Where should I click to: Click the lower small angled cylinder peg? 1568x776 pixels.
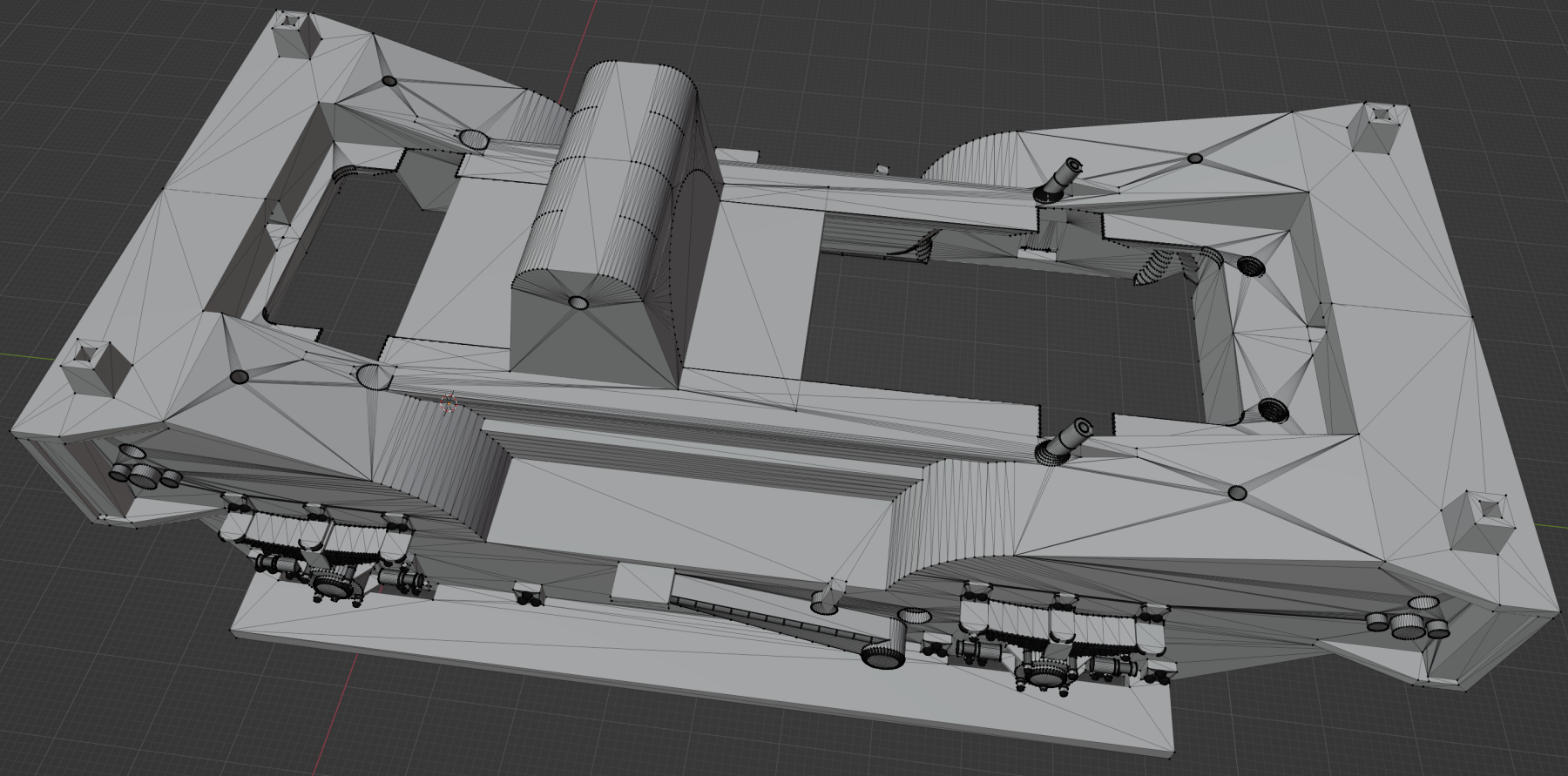tap(1064, 440)
